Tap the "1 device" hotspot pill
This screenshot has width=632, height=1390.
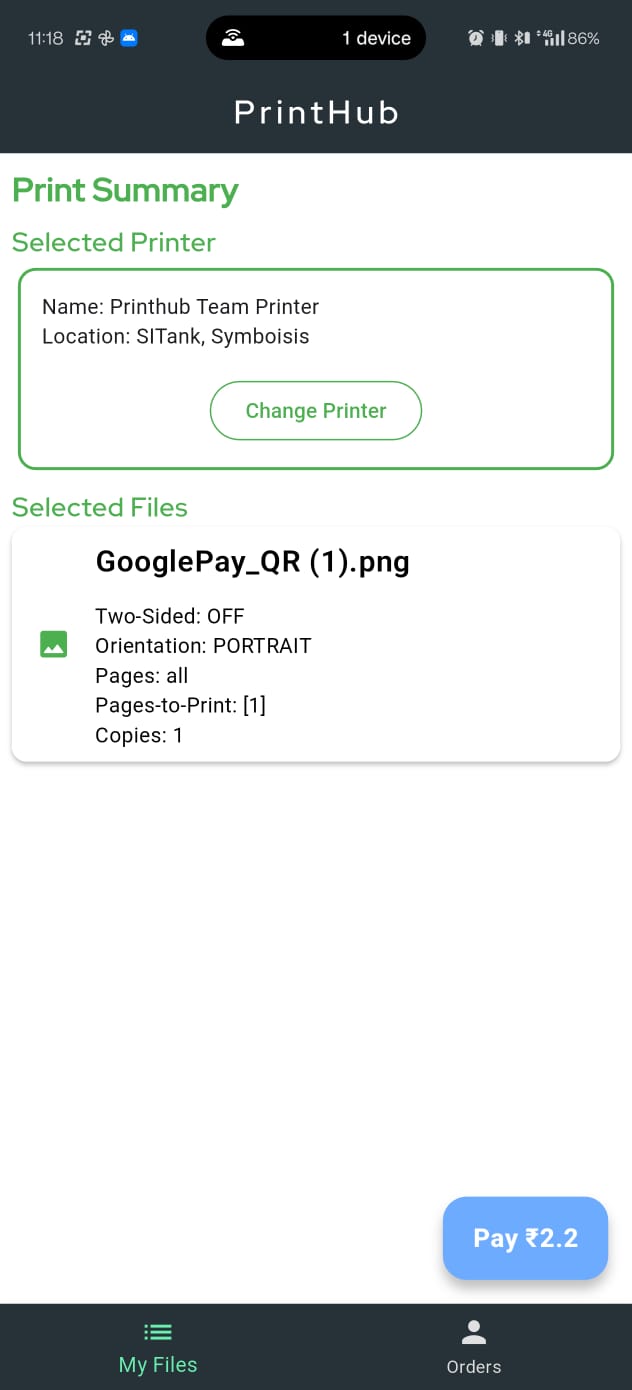pos(316,38)
